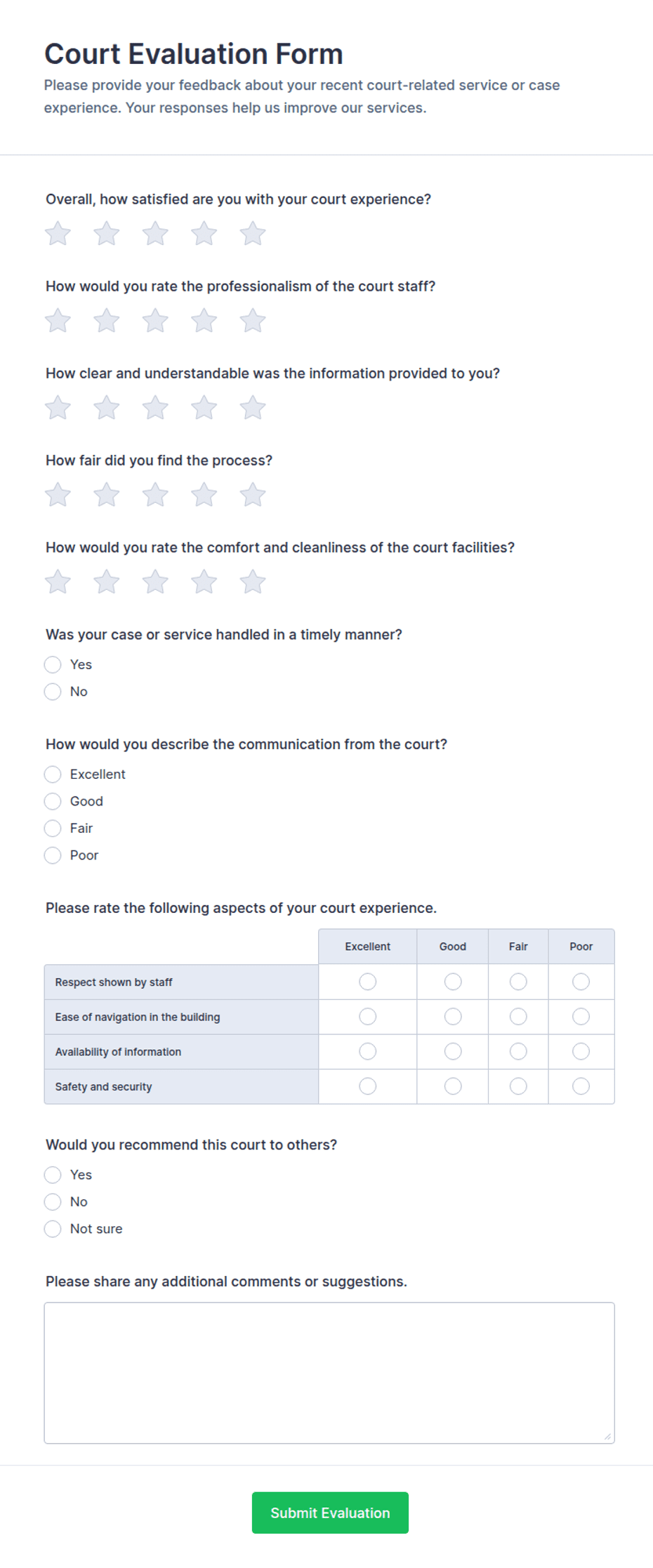Select Yes for timely manner question
The image size is (653, 1568).
(53, 664)
